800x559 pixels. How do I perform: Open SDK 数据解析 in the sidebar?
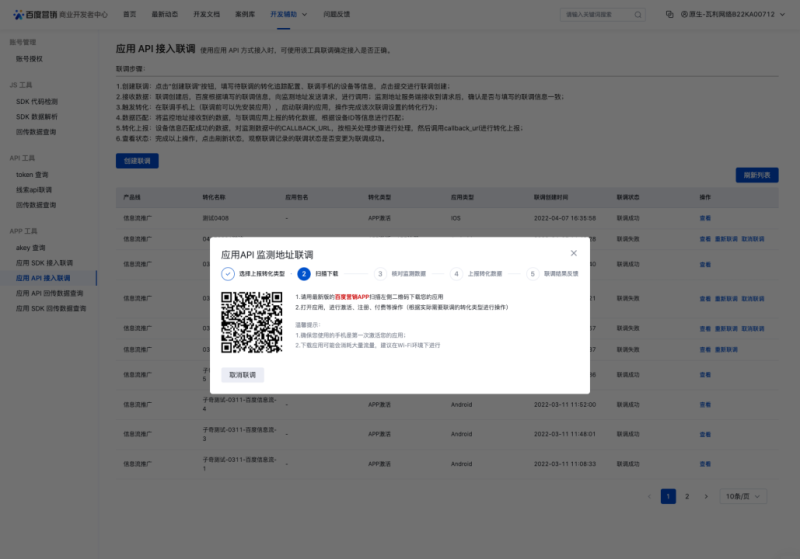(x=37, y=117)
